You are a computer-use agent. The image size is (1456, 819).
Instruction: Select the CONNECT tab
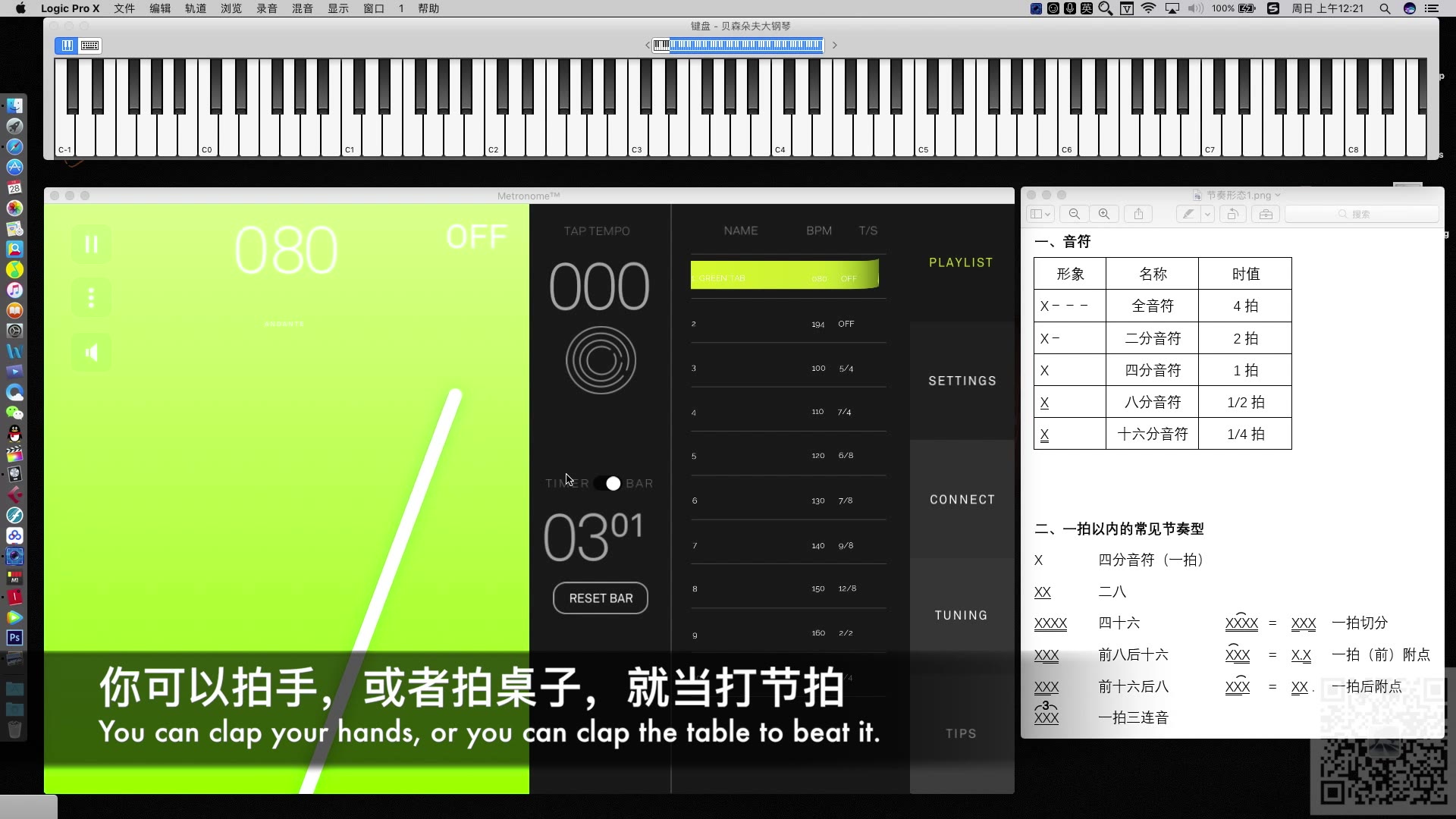pos(962,499)
